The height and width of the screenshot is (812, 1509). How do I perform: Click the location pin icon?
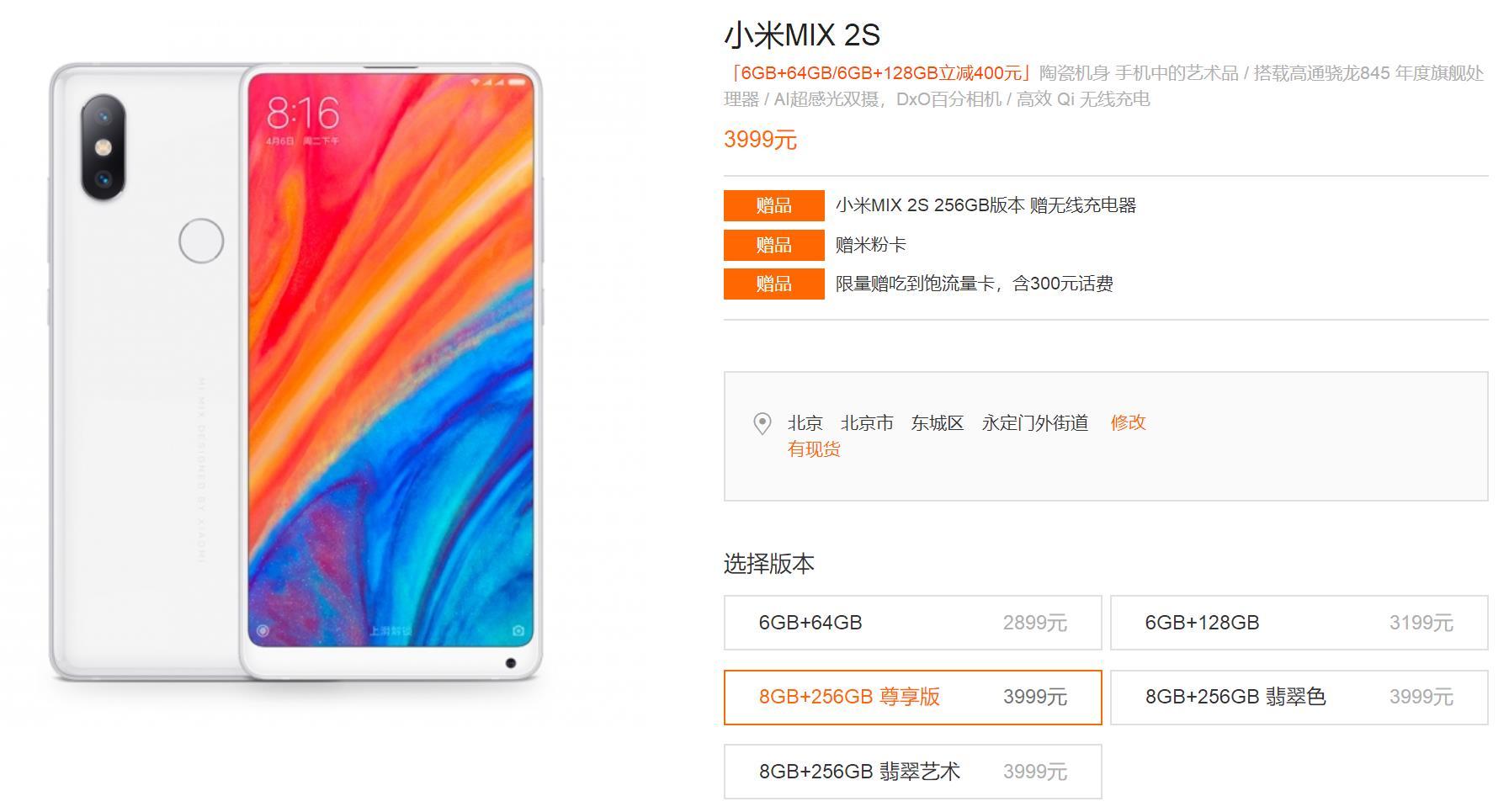click(x=762, y=423)
